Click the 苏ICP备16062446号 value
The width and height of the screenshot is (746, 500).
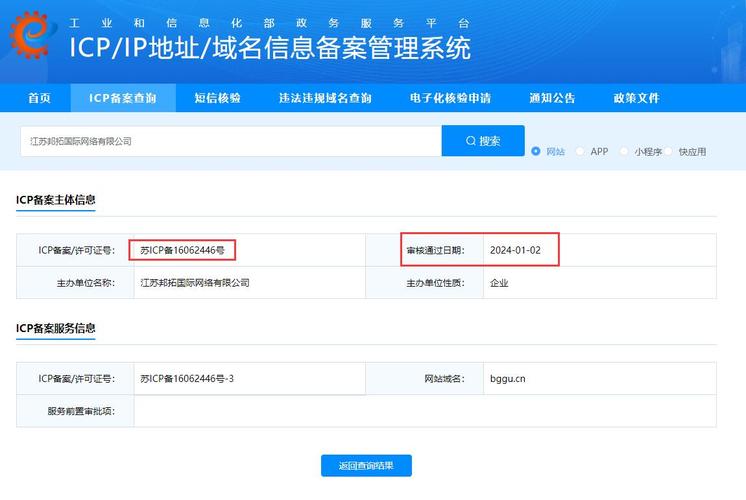click(182, 250)
